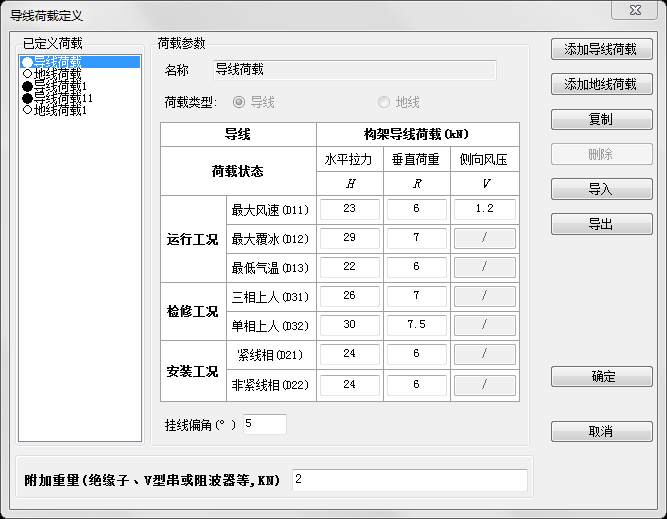Select the 地线荷载1 list entry
Screen dimensions: 667x519
pyautogui.click(x=61, y=110)
